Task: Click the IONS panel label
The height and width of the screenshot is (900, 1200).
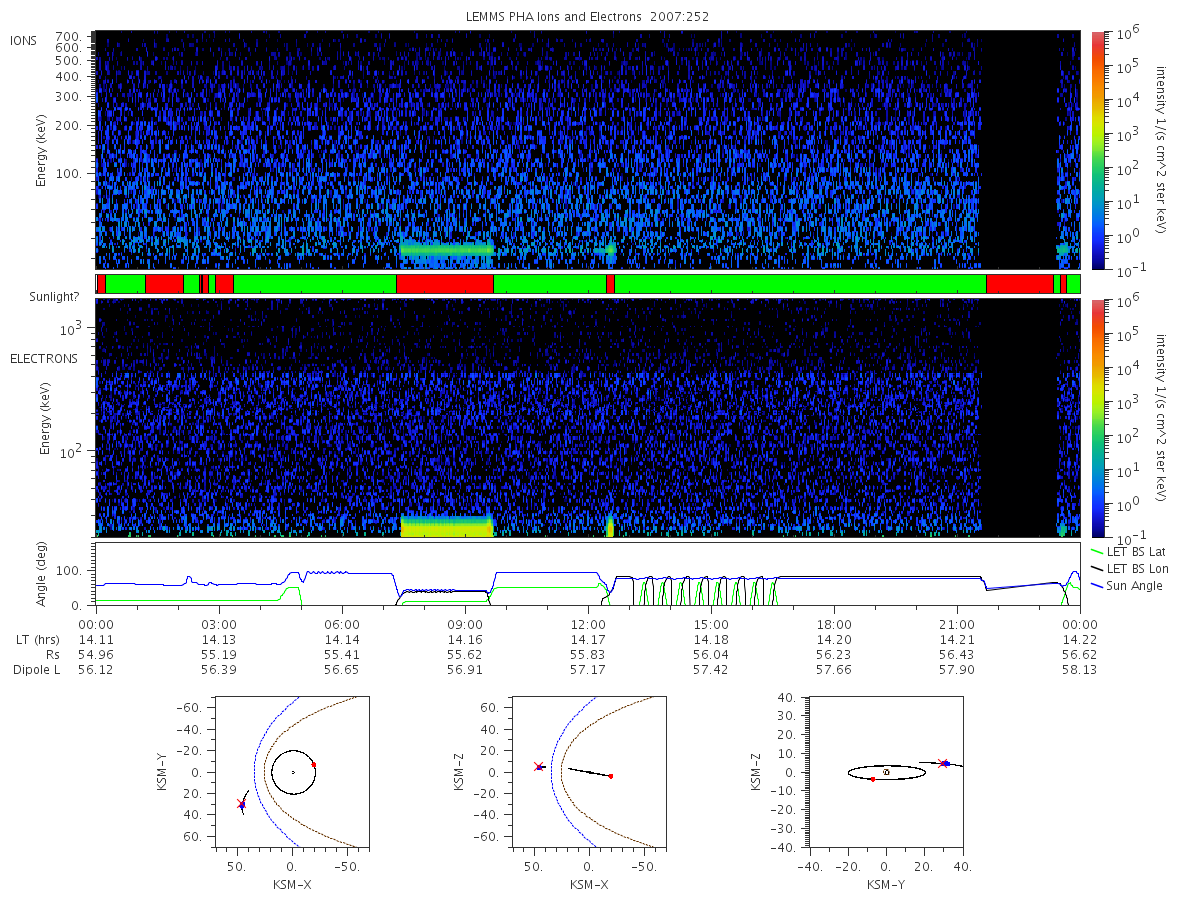Action: coord(25,40)
